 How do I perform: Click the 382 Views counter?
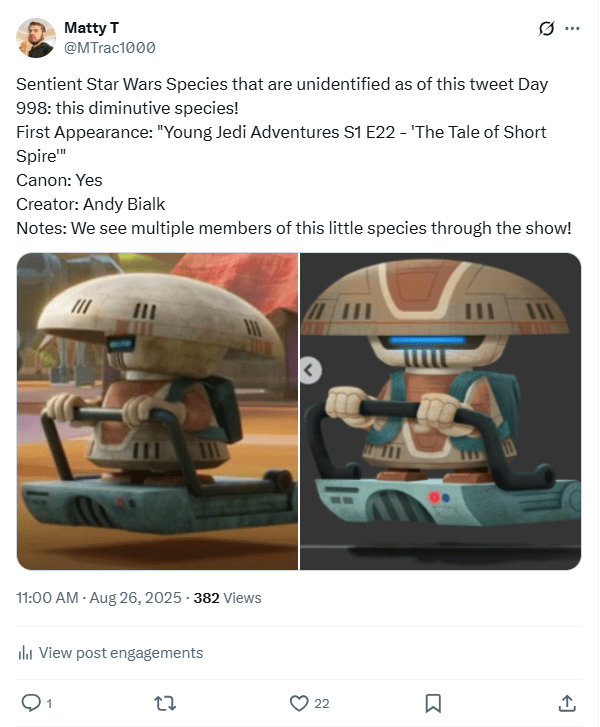click(x=227, y=598)
